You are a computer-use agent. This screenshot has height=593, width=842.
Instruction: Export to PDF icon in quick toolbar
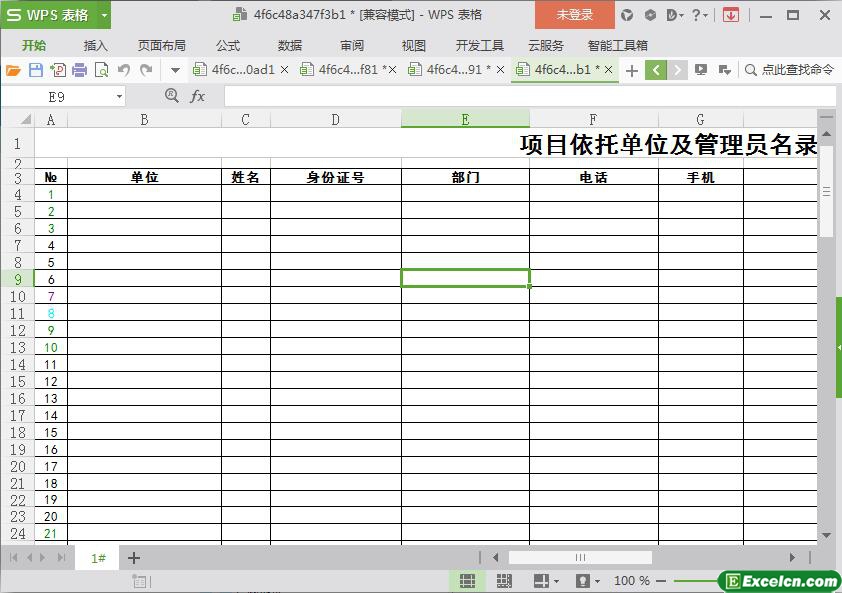(57, 70)
